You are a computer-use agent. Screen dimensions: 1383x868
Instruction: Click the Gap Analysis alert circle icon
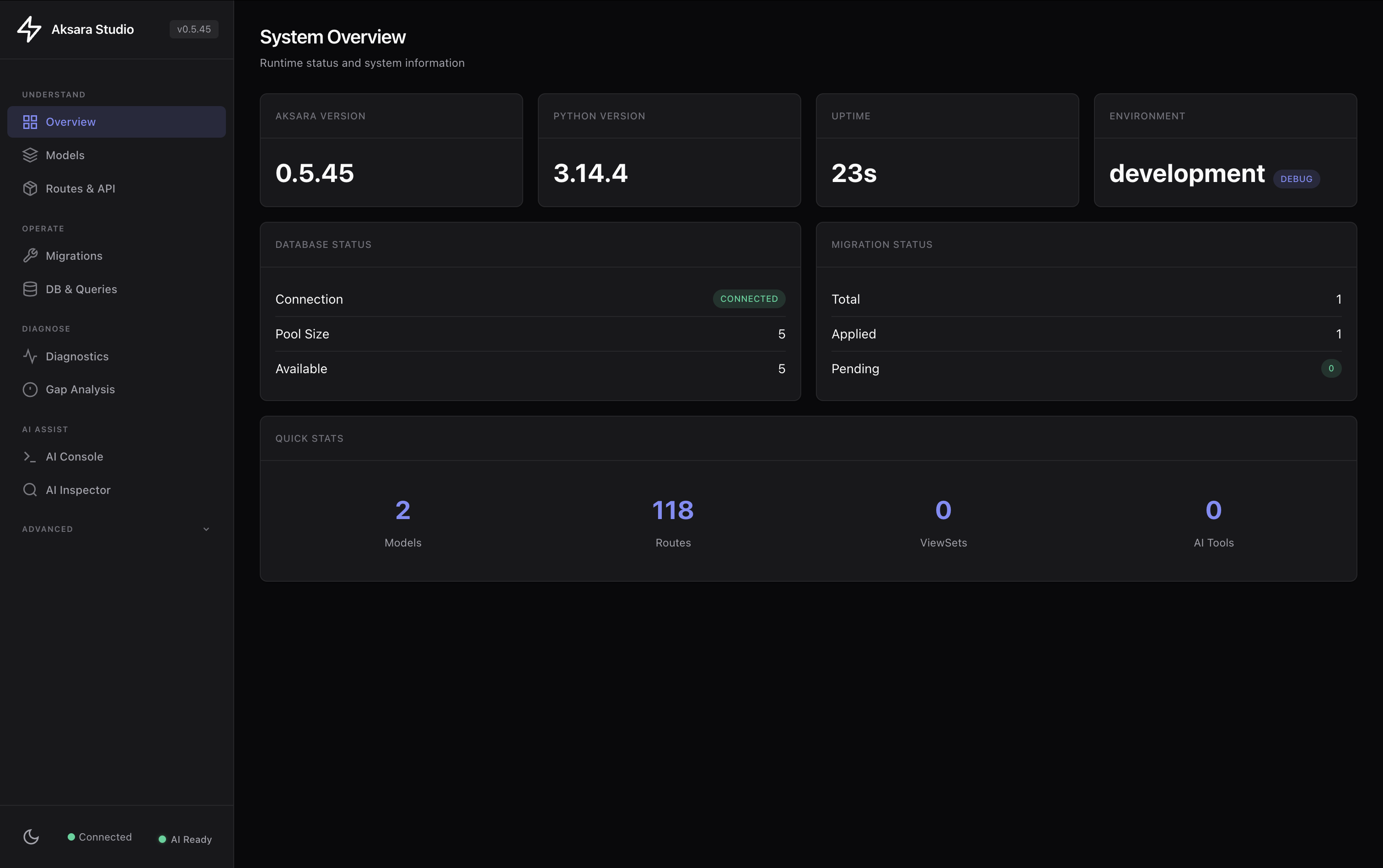pos(30,389)
